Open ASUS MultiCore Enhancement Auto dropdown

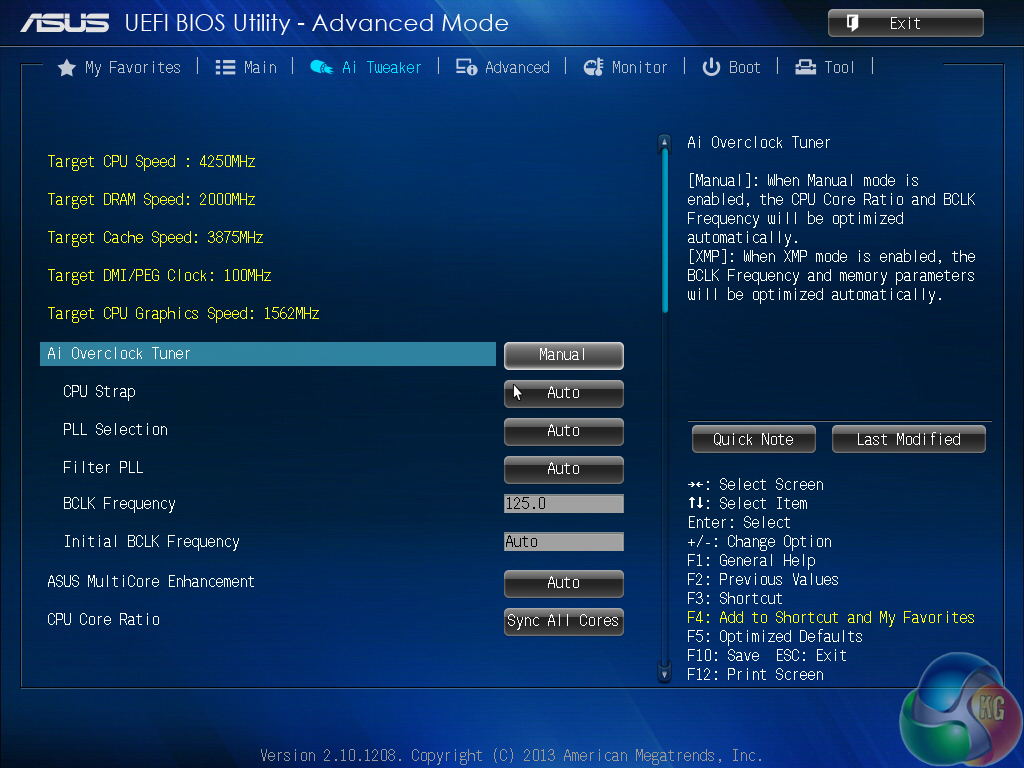[564, 583]
